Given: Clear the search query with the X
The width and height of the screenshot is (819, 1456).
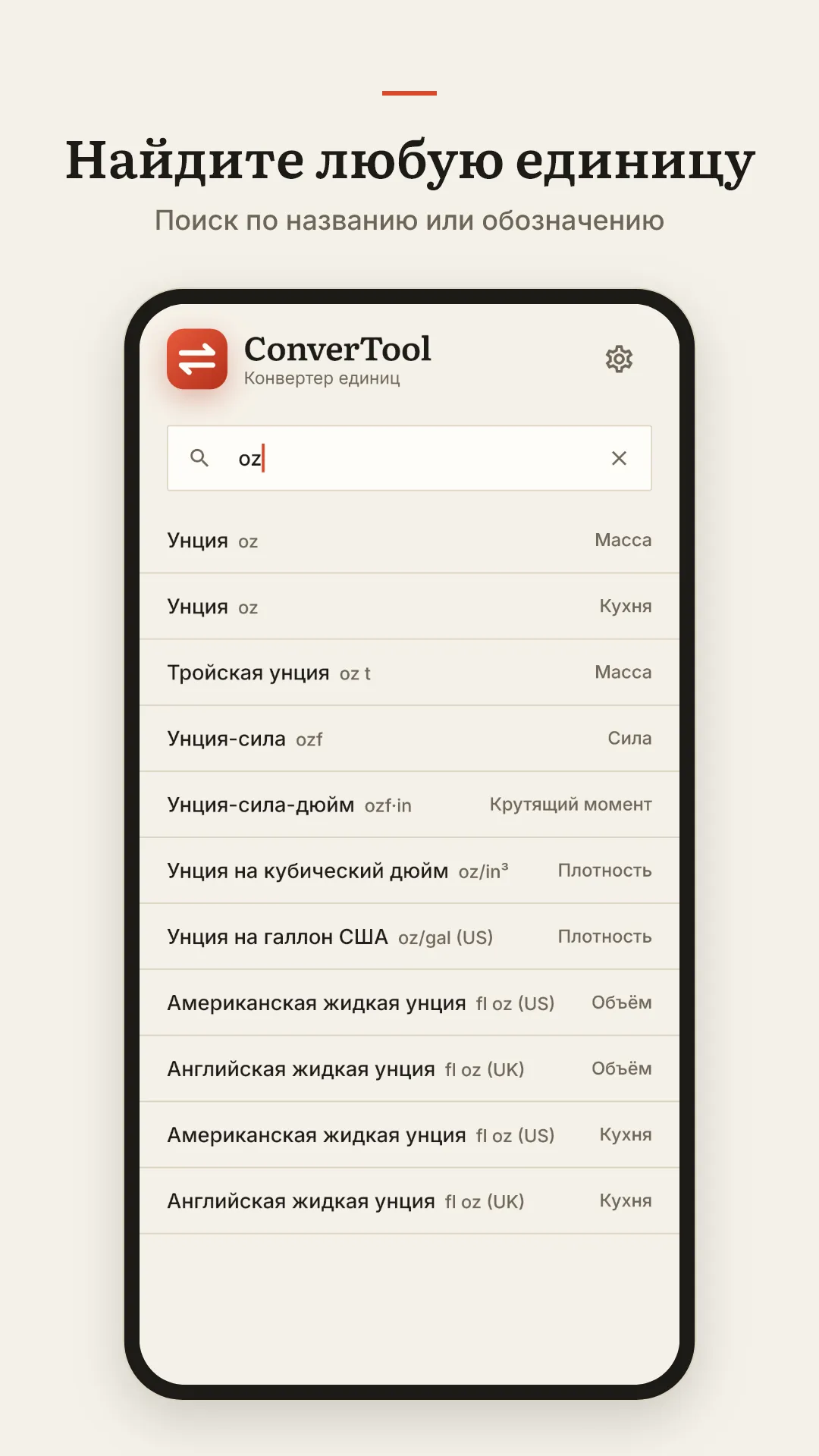Looking at the screenshot, I should click(x=619, y=458).
